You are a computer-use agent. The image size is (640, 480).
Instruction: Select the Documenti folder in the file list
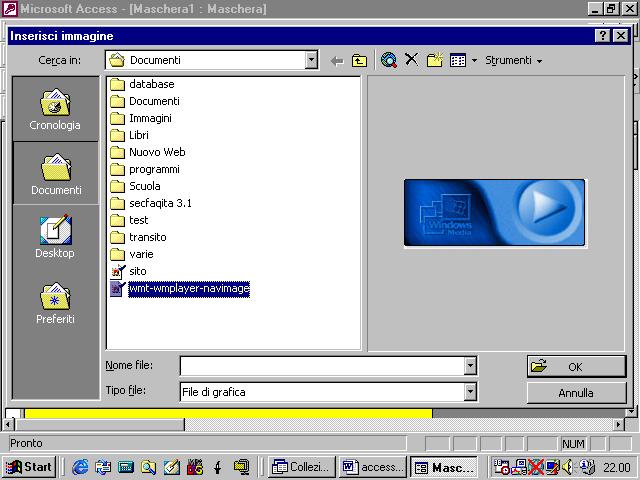tap(145, 101)
